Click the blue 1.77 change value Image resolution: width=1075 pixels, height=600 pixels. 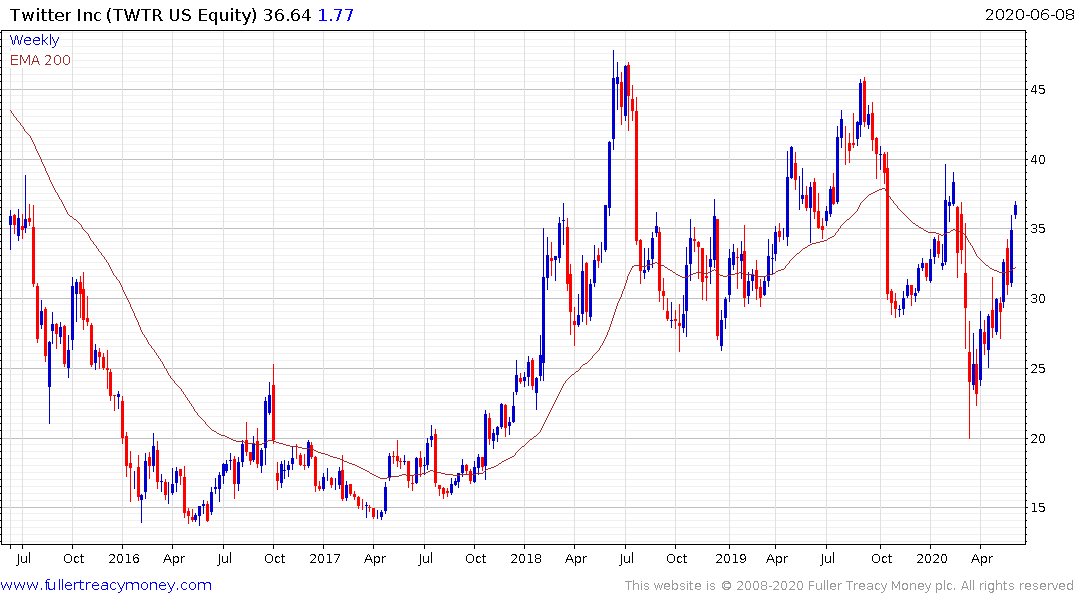[x=336, y=15]
